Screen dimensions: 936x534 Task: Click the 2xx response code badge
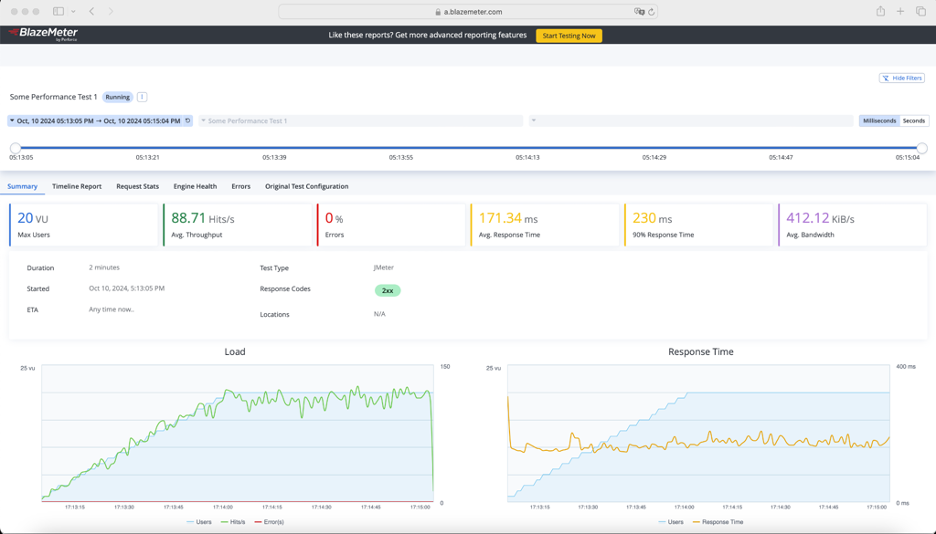pyautogui.click(x=387, y=291)
